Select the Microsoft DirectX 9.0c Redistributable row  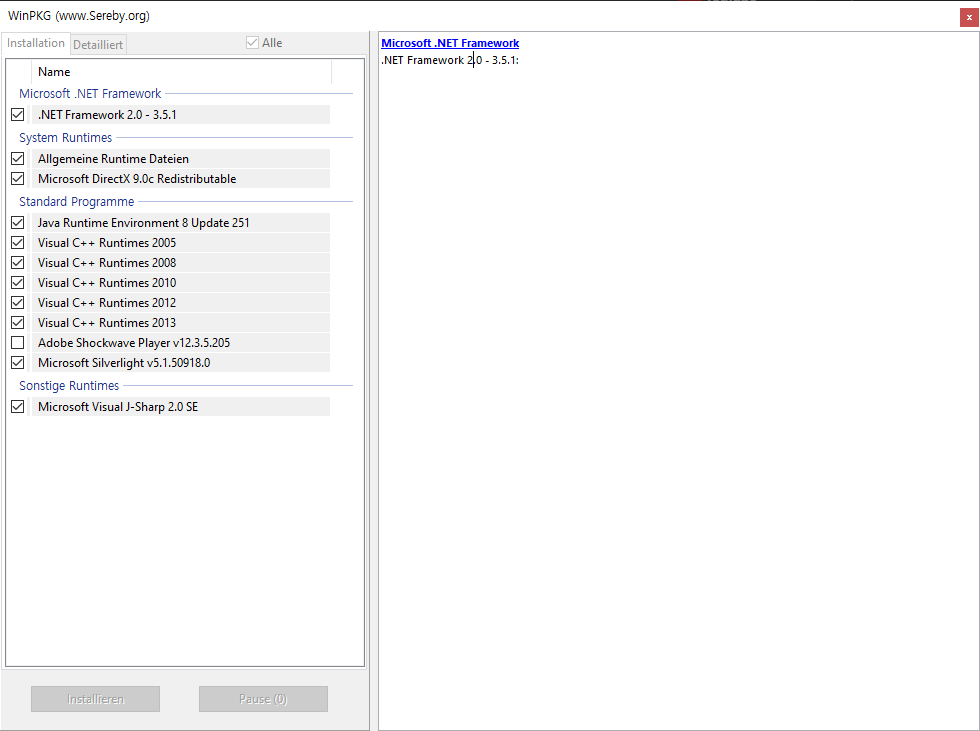tap(181, 179)
